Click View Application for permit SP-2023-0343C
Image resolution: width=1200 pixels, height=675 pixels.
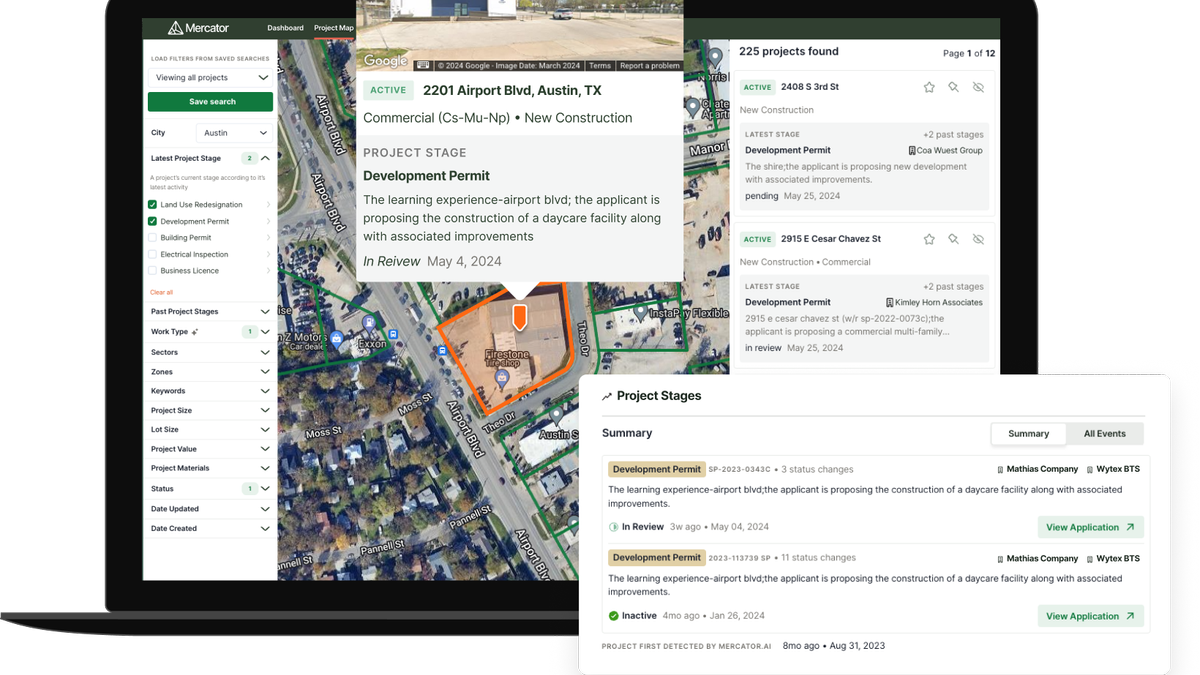1090,527
